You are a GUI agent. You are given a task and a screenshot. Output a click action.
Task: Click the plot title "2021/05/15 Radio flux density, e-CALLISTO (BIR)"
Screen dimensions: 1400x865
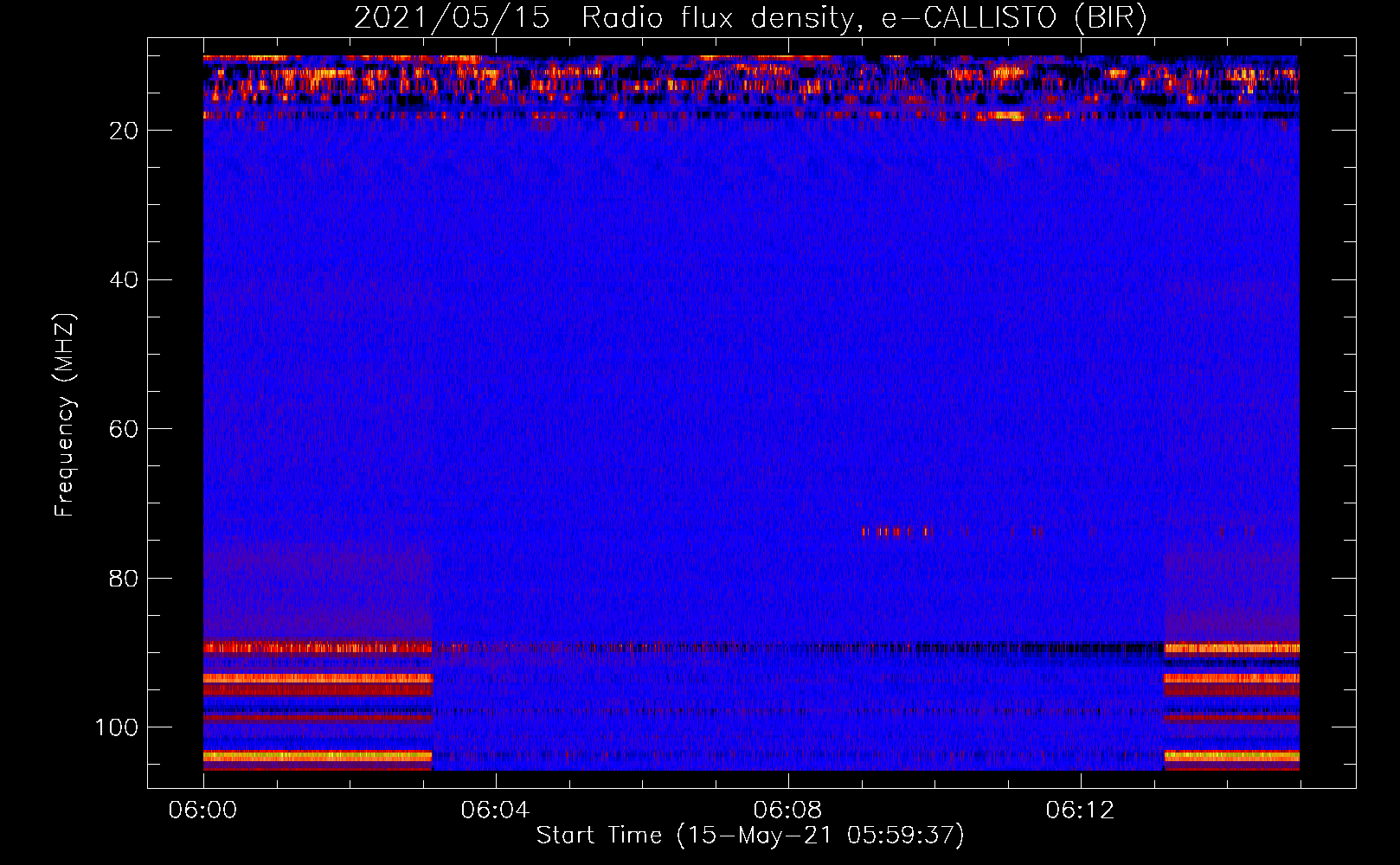[750, 18]
